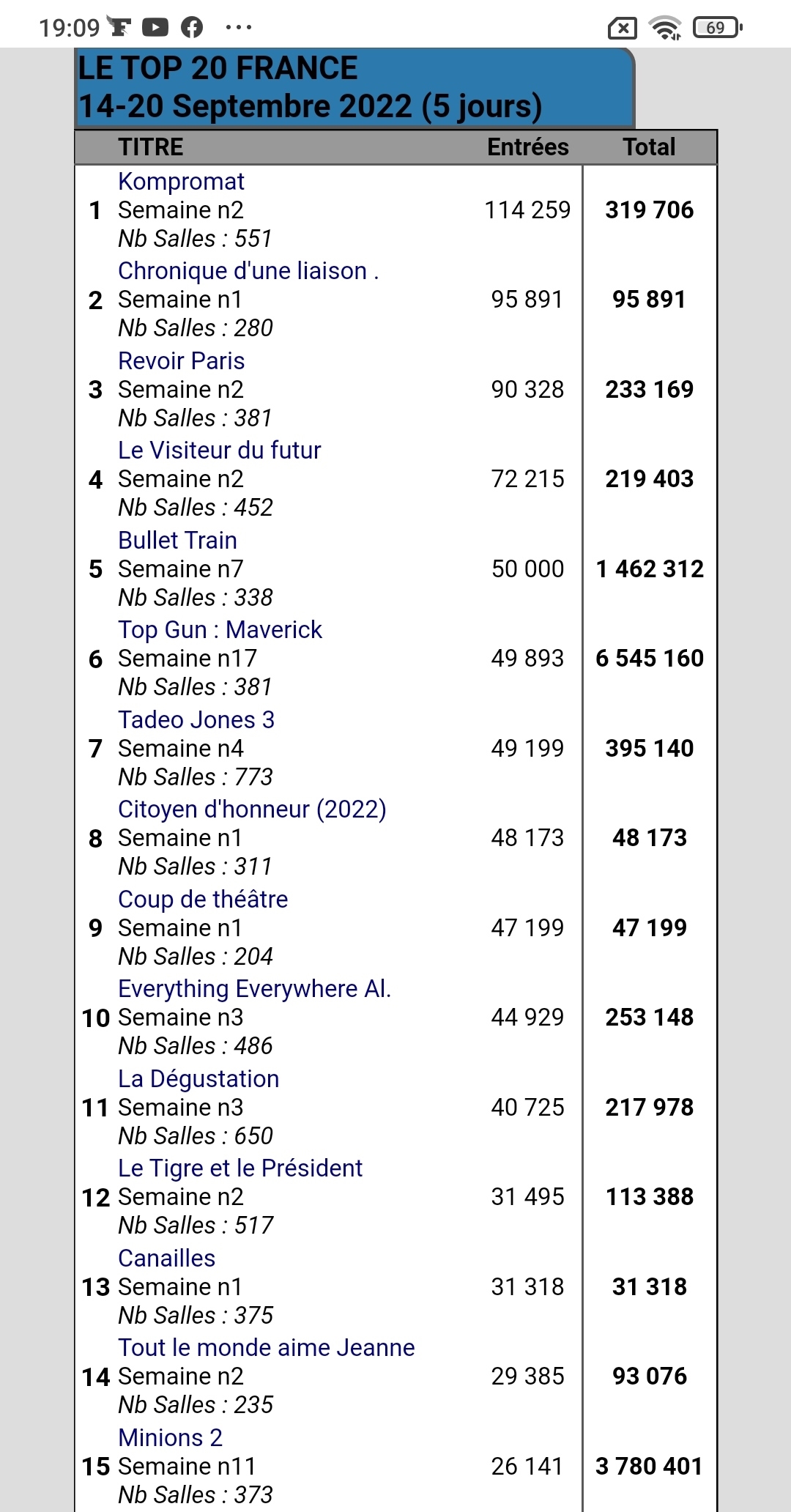Tap the crossed-out box status icon

point(623,28)
